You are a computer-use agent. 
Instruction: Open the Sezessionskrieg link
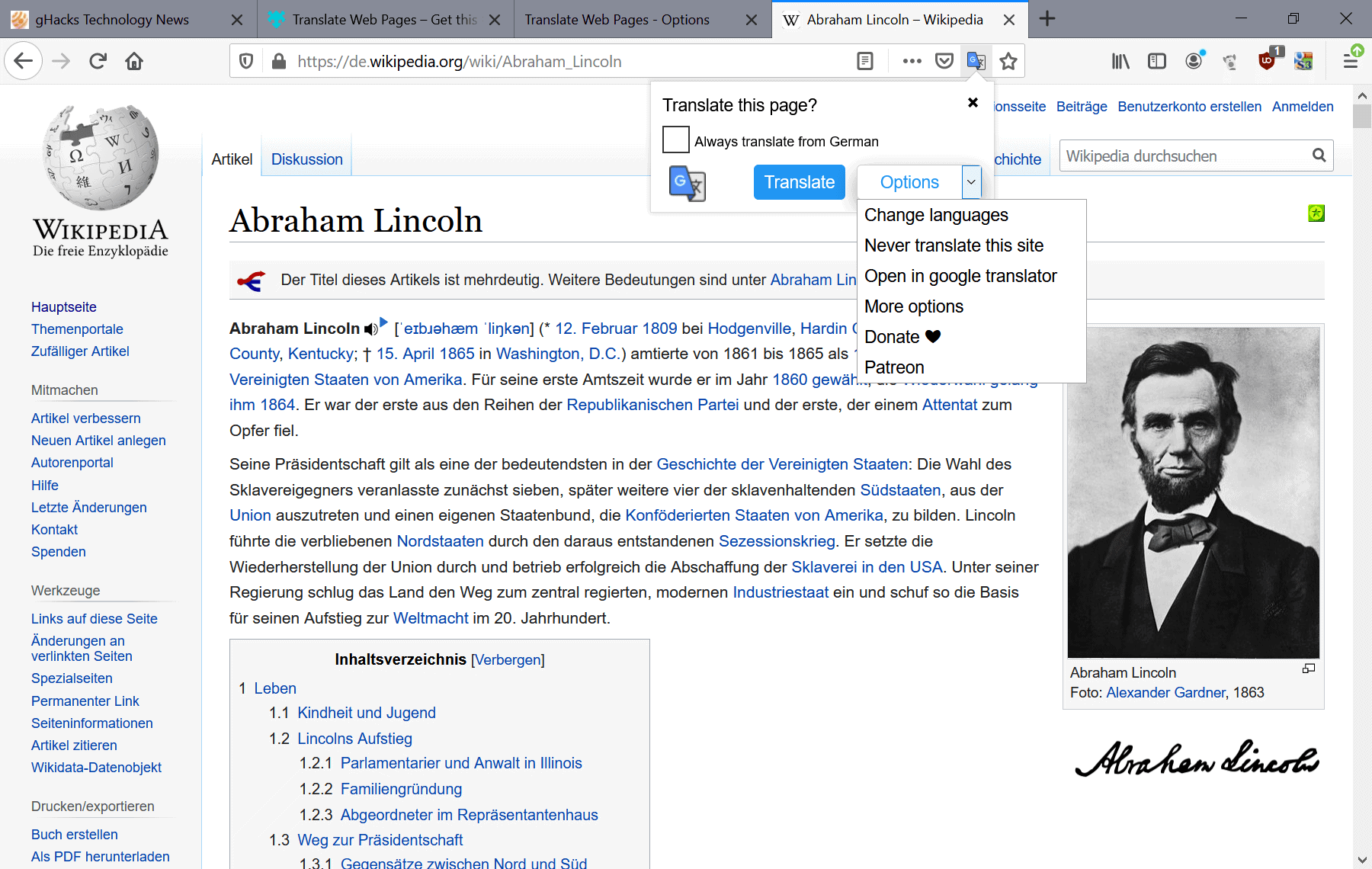777,541
